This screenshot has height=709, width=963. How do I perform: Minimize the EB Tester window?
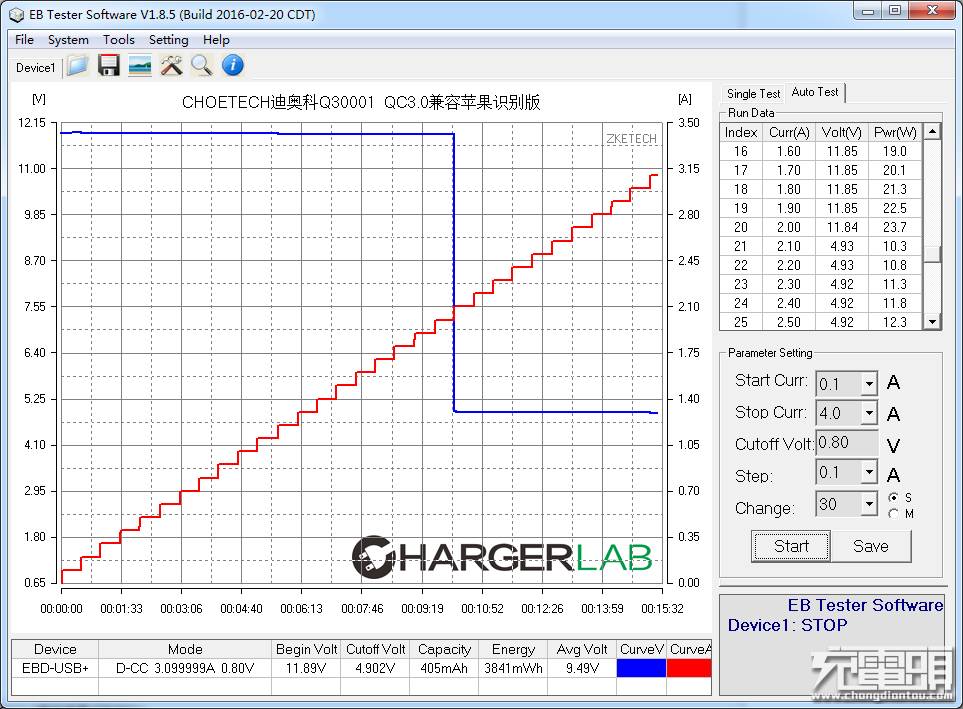coord(867,10)
